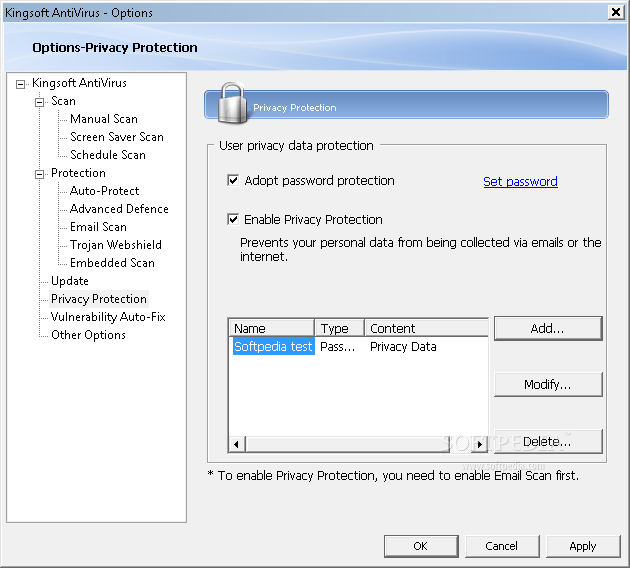
Task: Open the Update options page
Action: point(70,281)
